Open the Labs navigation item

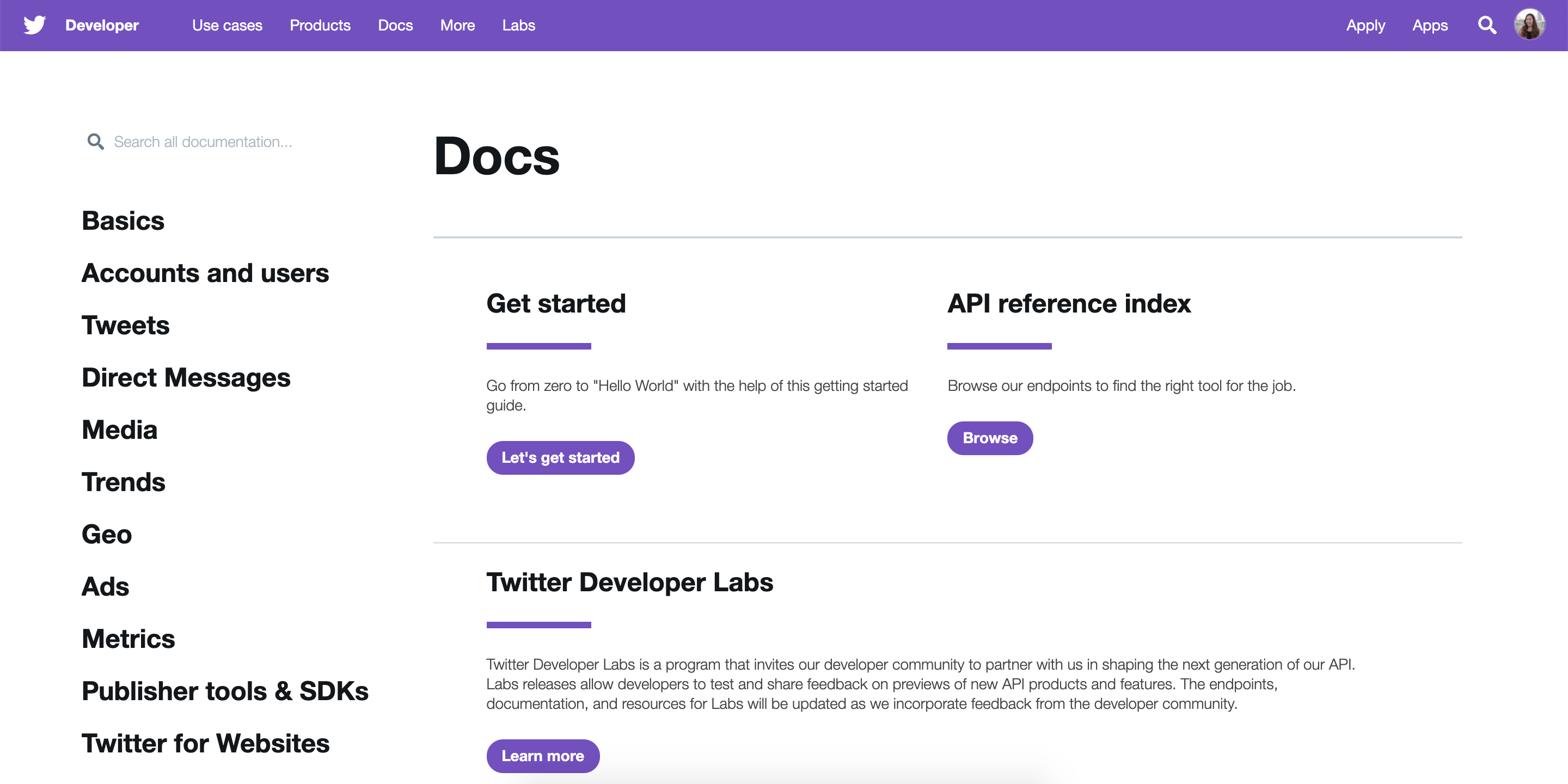(519, 25)
